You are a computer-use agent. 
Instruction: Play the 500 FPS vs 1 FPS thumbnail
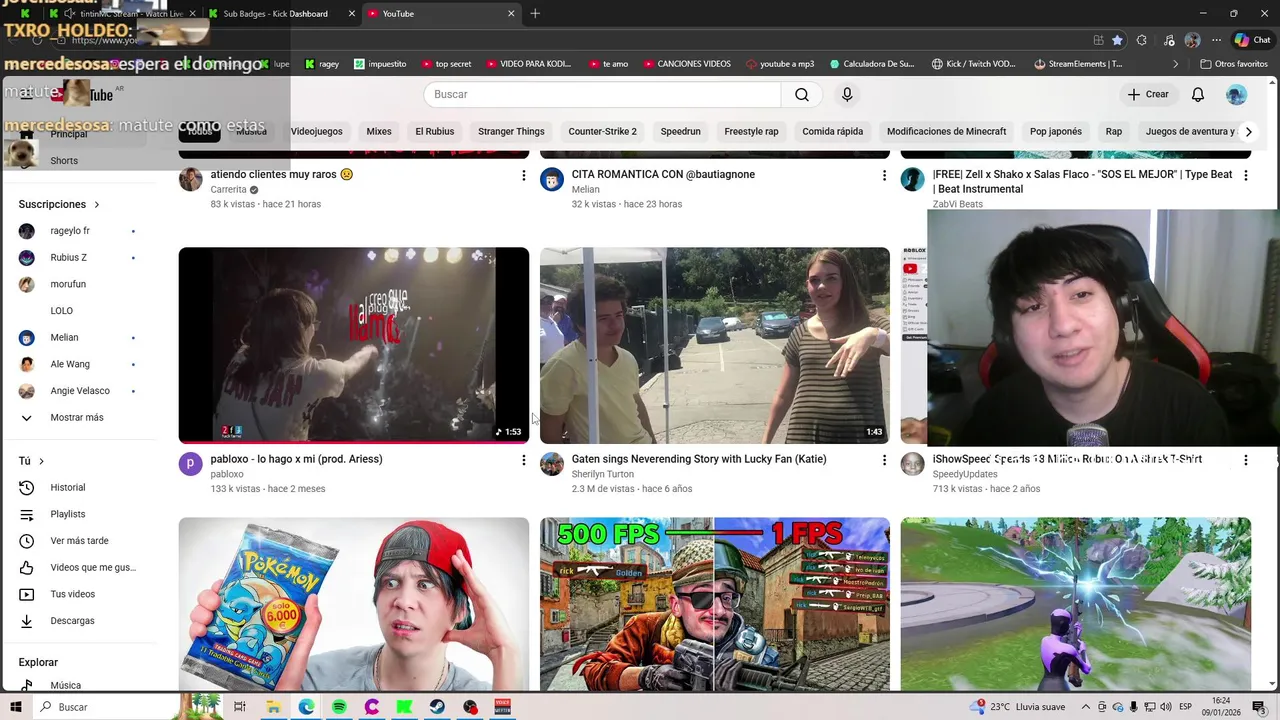pyautogui.click(x=715, y=604)
